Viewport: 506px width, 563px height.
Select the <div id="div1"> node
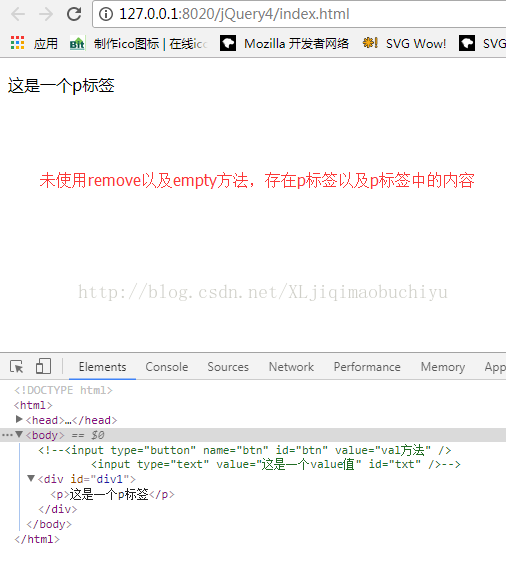click(x=87, y=479)
